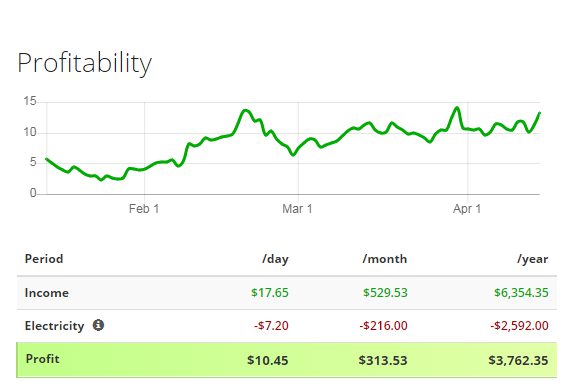Viewport: 574px width, 385px height.
Task: Click the yearly income value $6,354.35
Action: tap(521, 293)
